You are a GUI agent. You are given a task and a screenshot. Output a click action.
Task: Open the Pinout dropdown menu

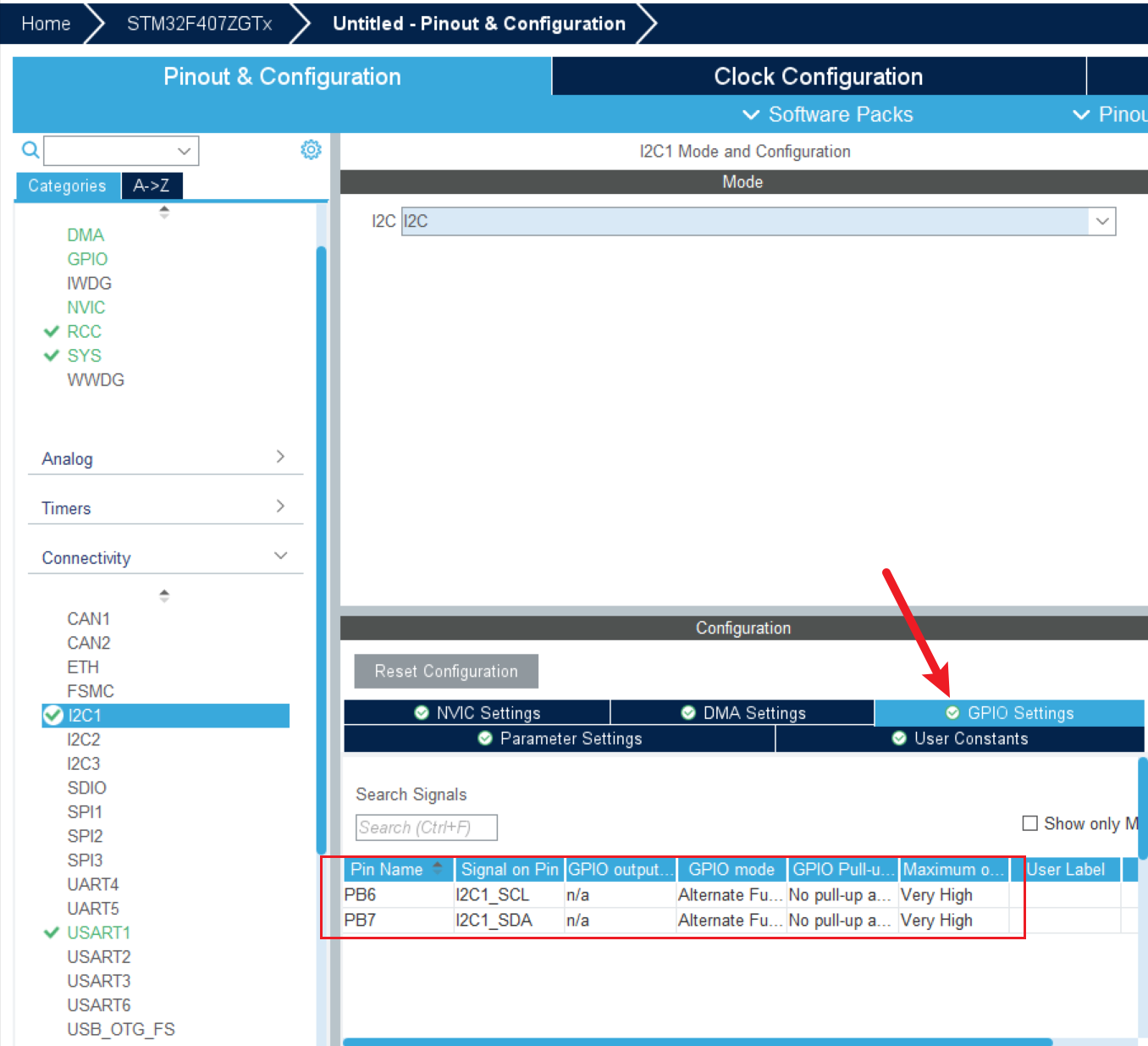point(1109,114)
